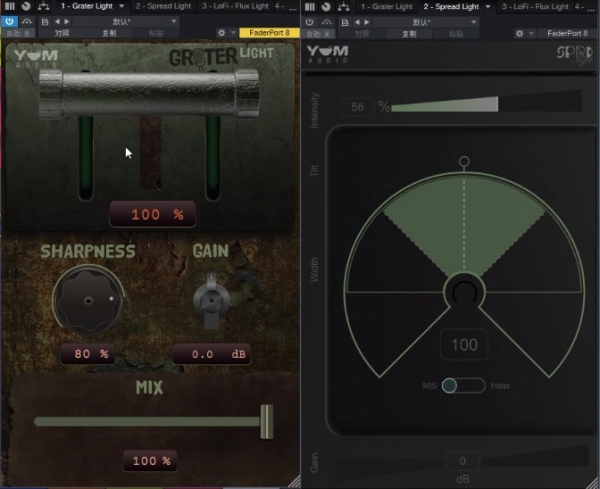Go to previous preset in Grater Light window

[x=57, y=22]
